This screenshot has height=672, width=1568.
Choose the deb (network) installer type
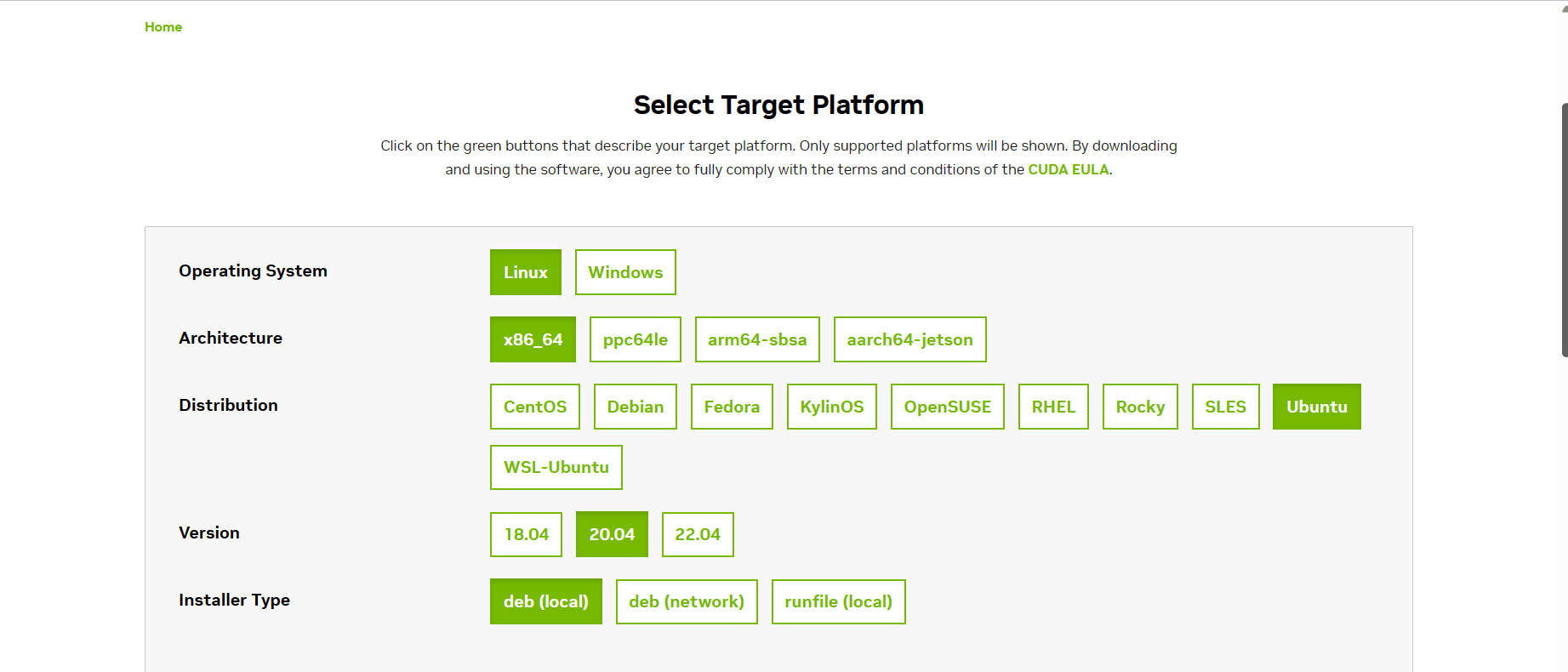point(686,601)
